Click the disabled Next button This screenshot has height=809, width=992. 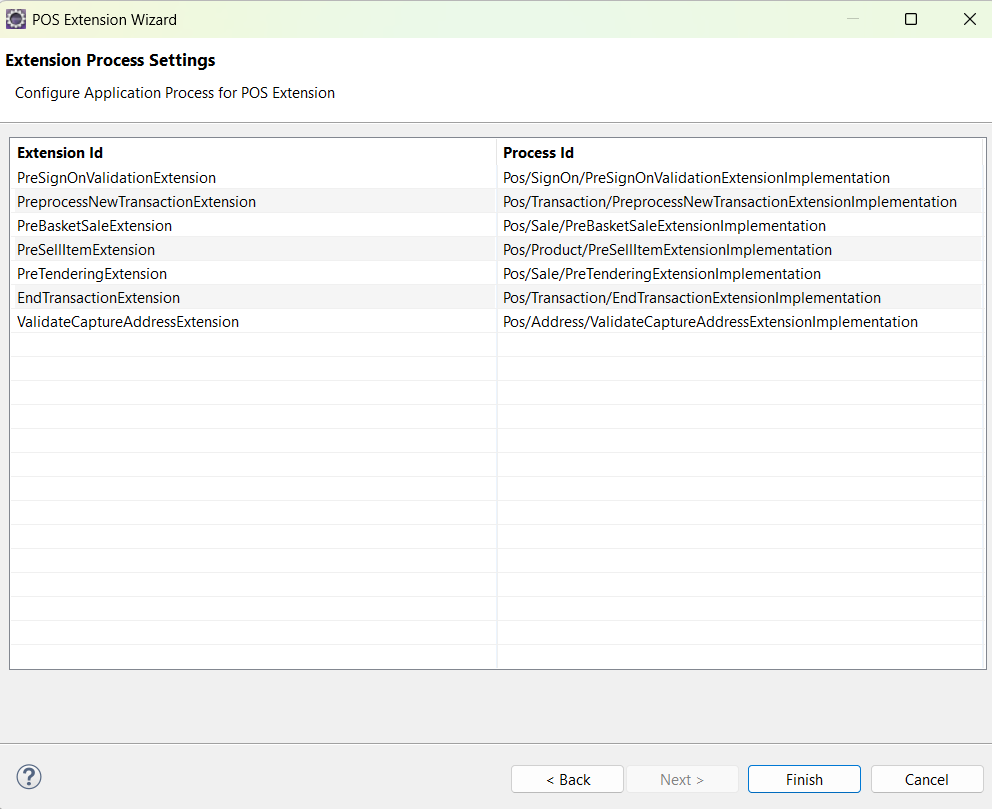(682, 779)
